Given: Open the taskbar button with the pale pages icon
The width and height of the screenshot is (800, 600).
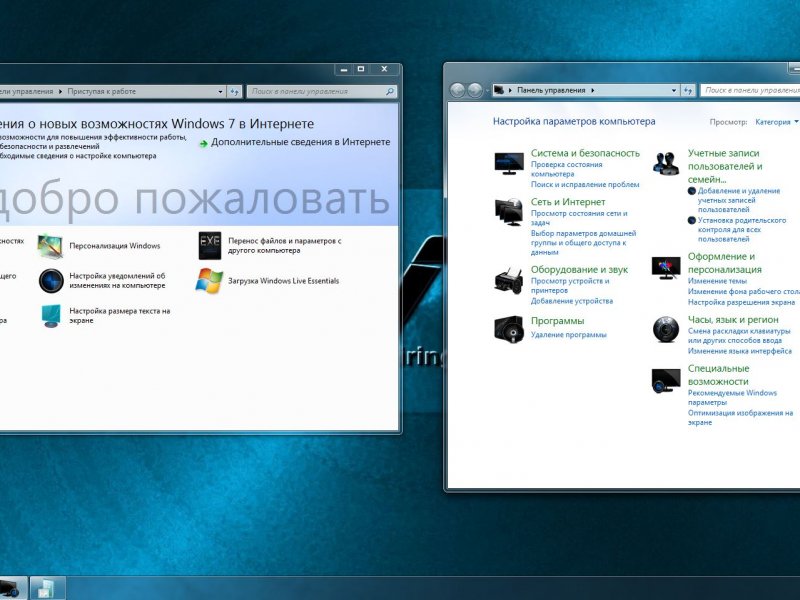Looking at the screenshot, I should (x=48, y=588).
